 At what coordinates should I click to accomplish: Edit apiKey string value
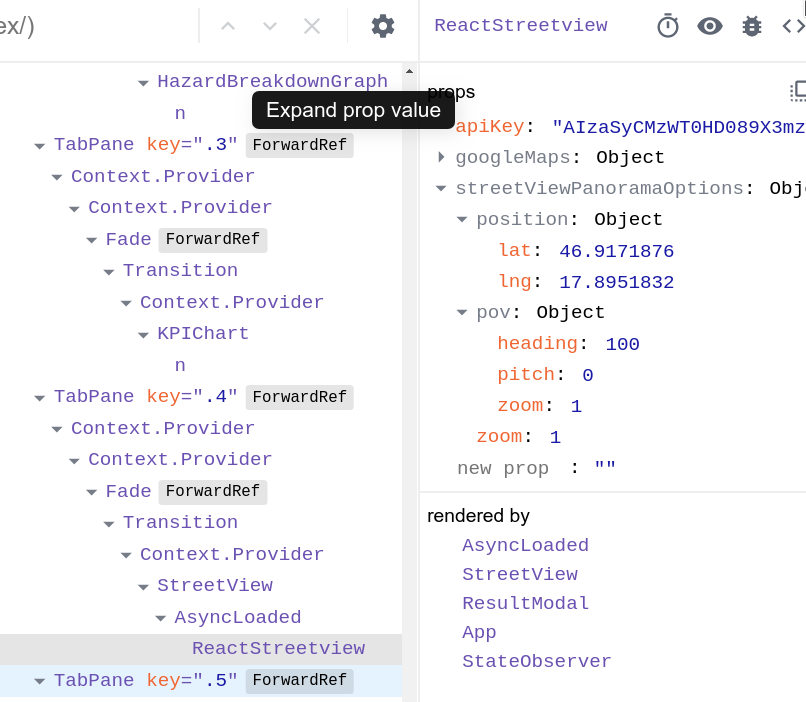[x=679, y=127]
